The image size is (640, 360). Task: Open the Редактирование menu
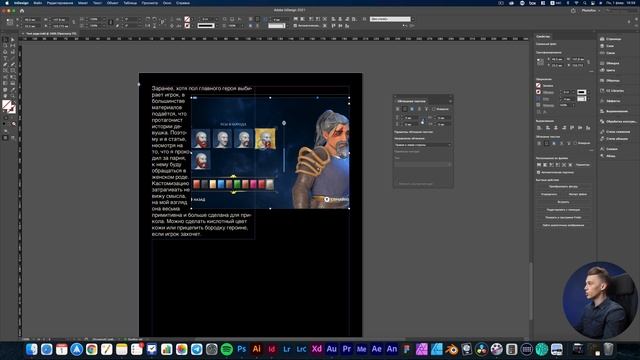click(x=60, y=3)
